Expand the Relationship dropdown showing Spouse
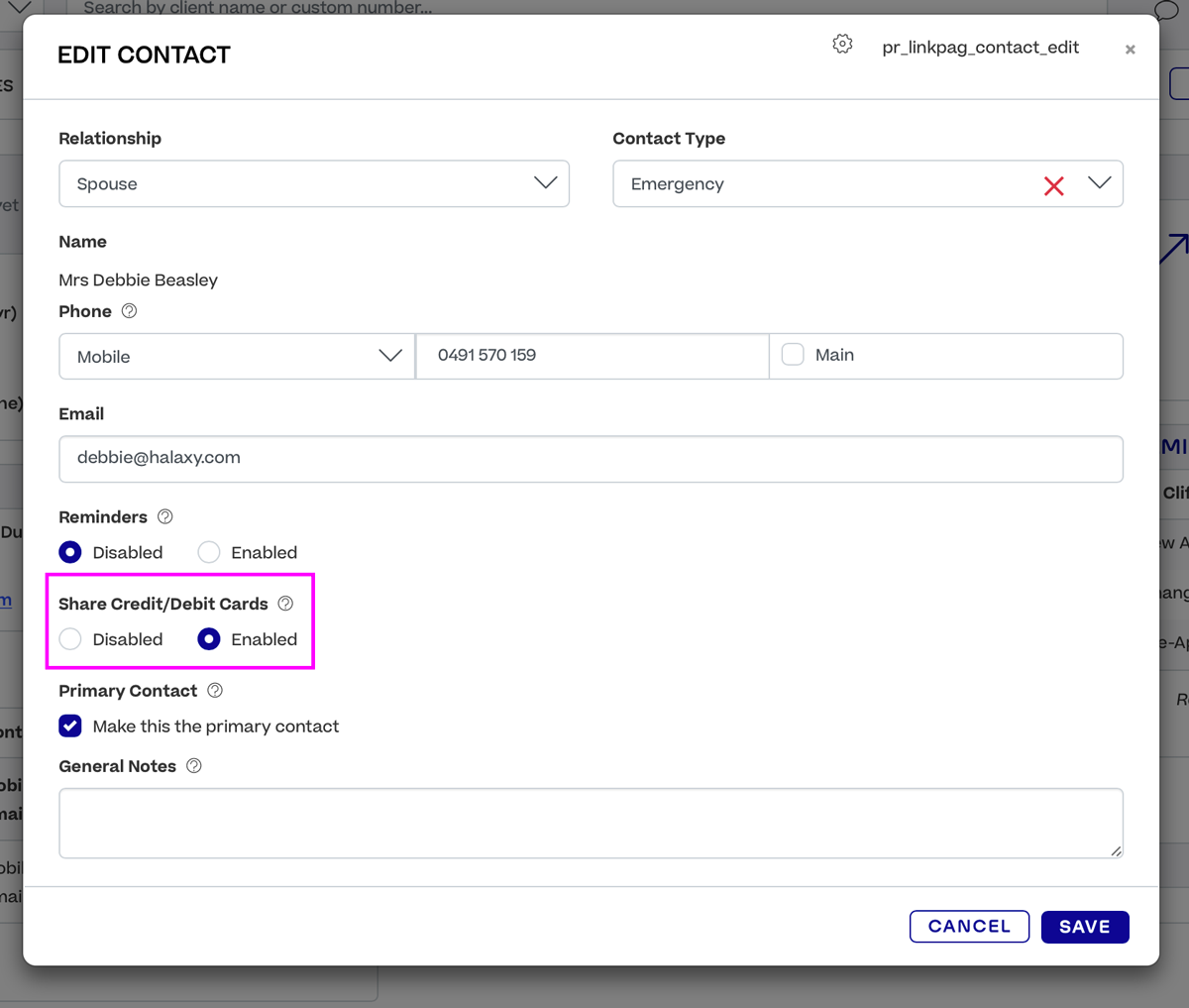Image resolution: width=1189 pixels, height=1008 pixels. point(314,183)
